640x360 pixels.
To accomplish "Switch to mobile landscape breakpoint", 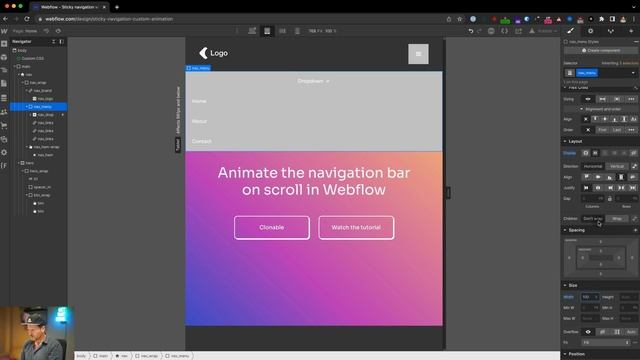I will pyautogui.click(x=282, y=31).
